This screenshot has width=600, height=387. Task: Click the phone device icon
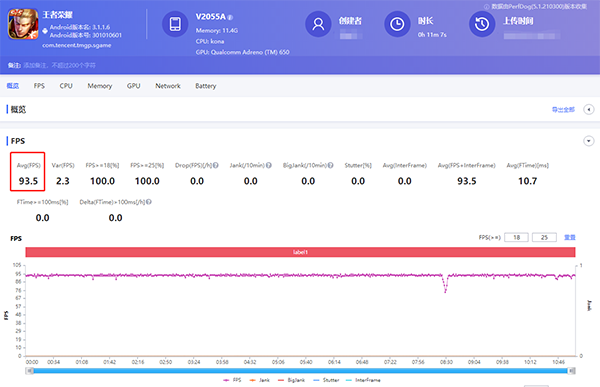tap(175, 24)
